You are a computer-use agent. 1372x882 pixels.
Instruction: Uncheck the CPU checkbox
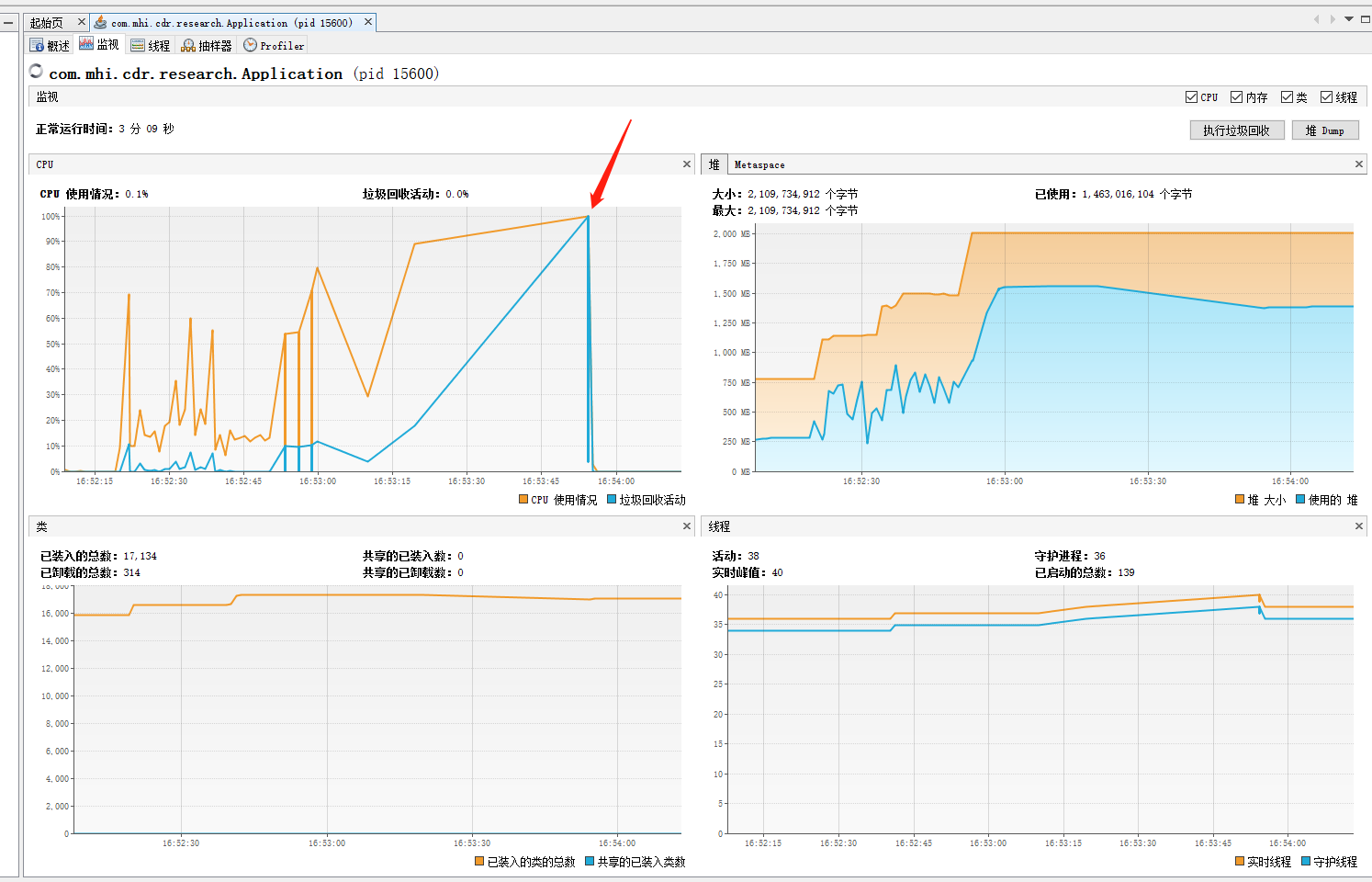click(1191, 96)
